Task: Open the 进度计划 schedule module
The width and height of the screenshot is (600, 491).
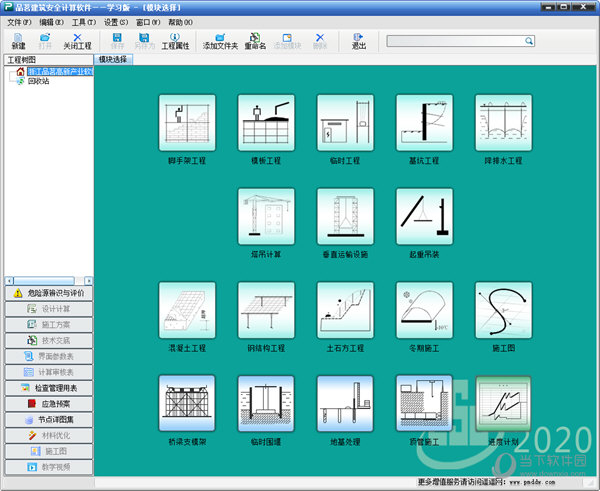Action: 503,403
